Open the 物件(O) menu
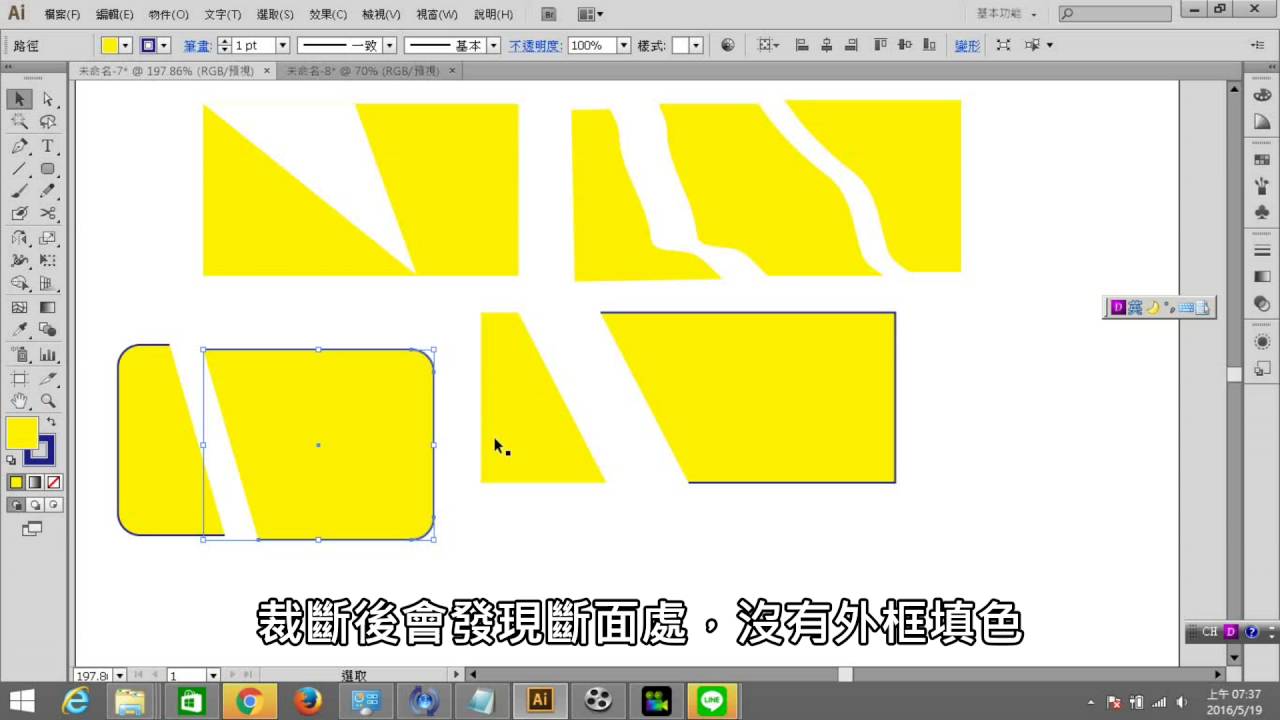The width and height of the screenshot is (1280, 720). click(x=168, y=15)
